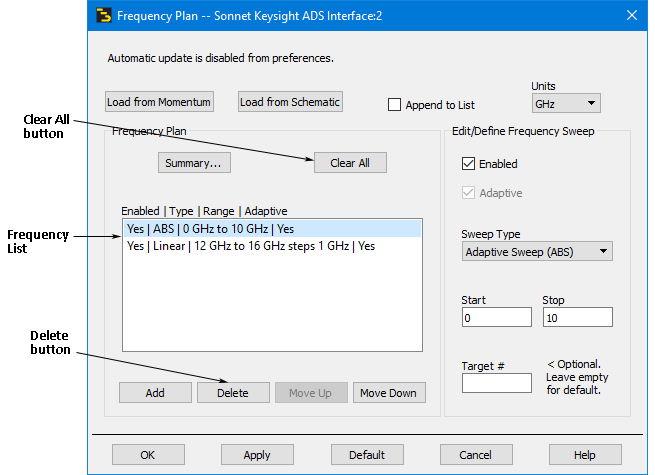Viewport: 655px width, 475px height.
Task: Open the frequency plan Summary
Action: (x=194, y=163)
